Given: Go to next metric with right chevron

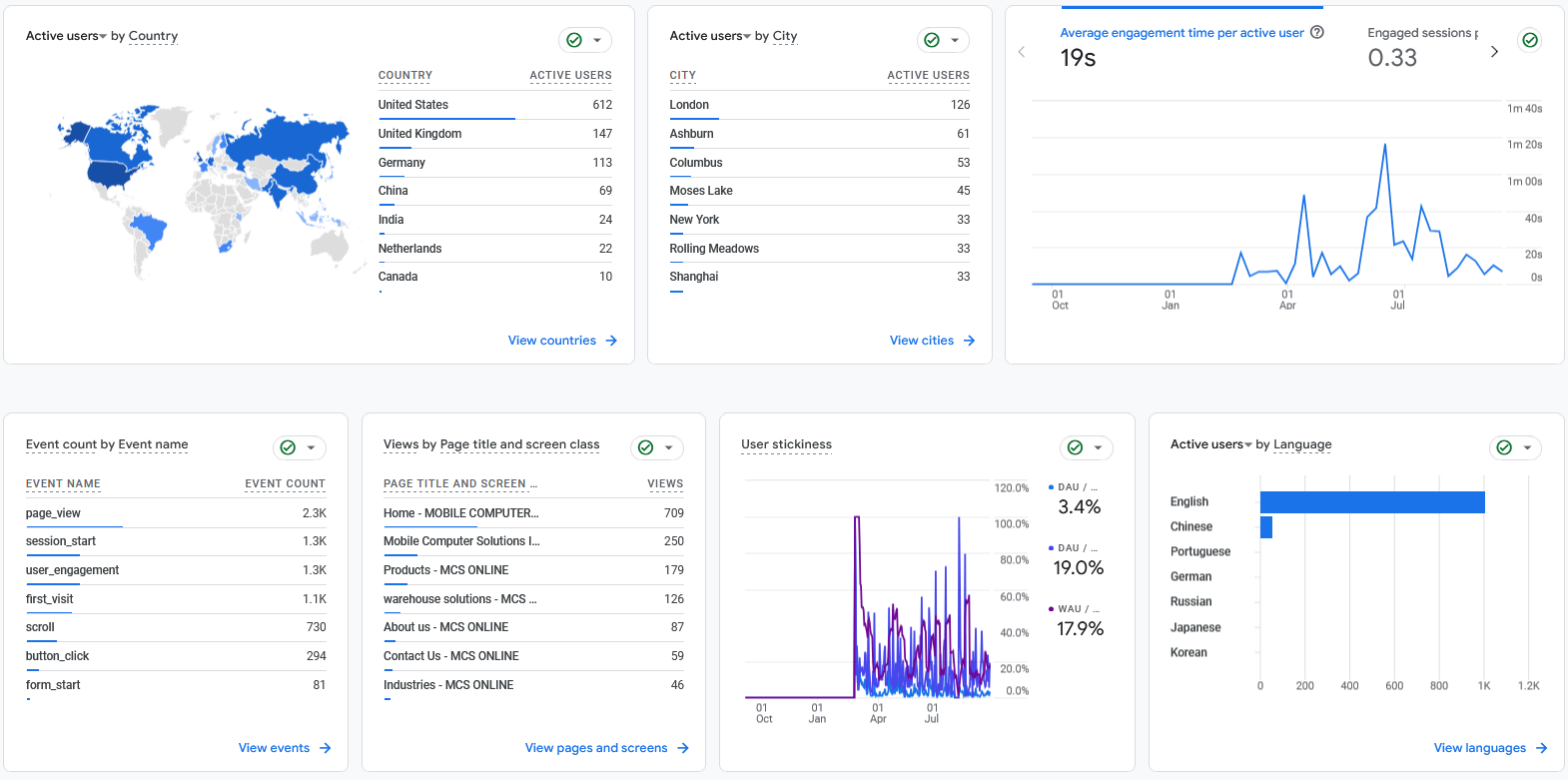Looking at the screenshot, I should point(1494,51).
